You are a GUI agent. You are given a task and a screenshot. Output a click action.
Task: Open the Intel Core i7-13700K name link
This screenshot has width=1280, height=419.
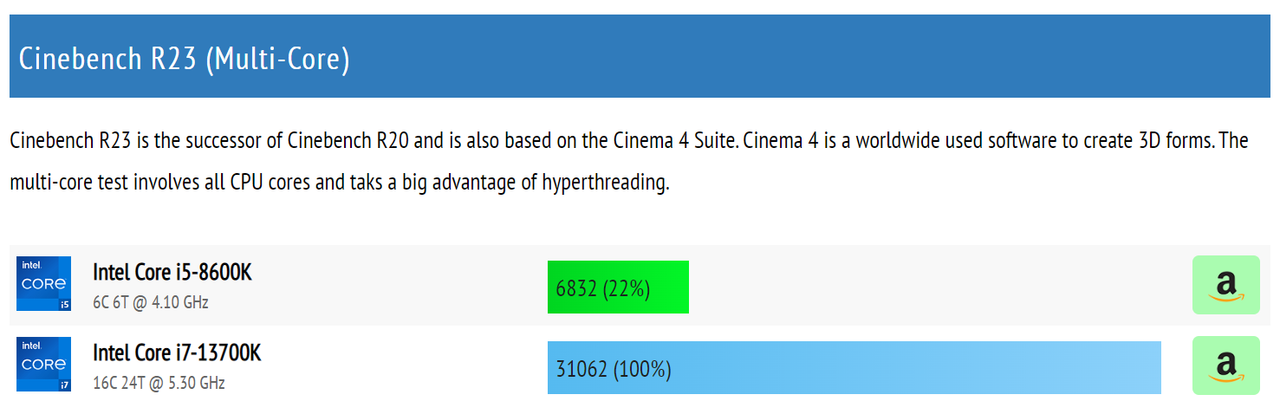pos(177,353)
